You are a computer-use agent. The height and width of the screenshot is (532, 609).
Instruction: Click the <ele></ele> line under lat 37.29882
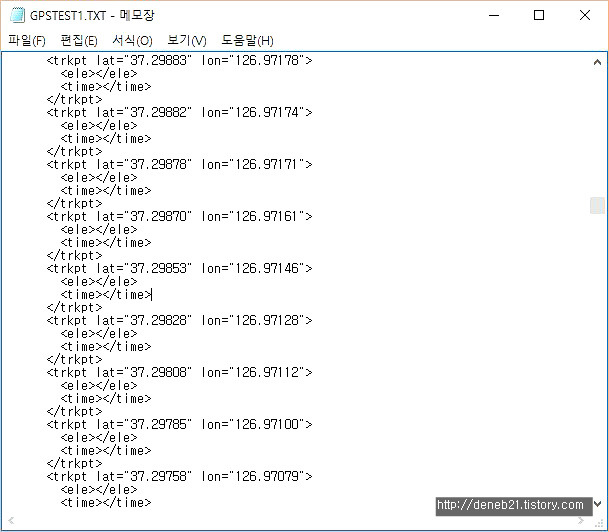[x=99, y=126]
